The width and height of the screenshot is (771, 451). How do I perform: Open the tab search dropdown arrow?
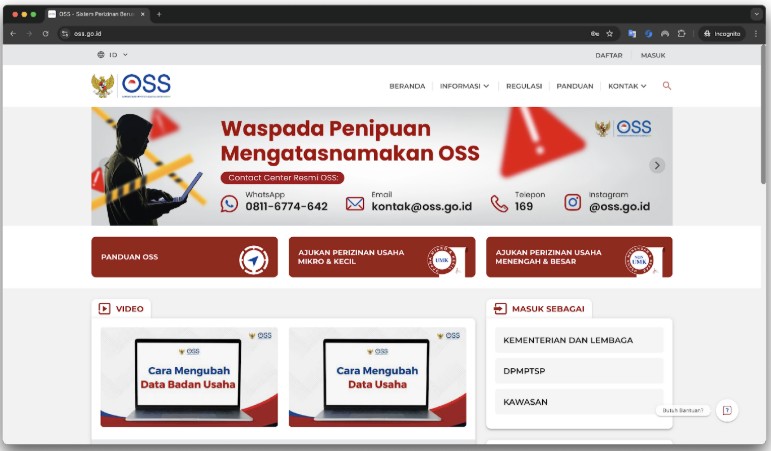tap(756, 14)
